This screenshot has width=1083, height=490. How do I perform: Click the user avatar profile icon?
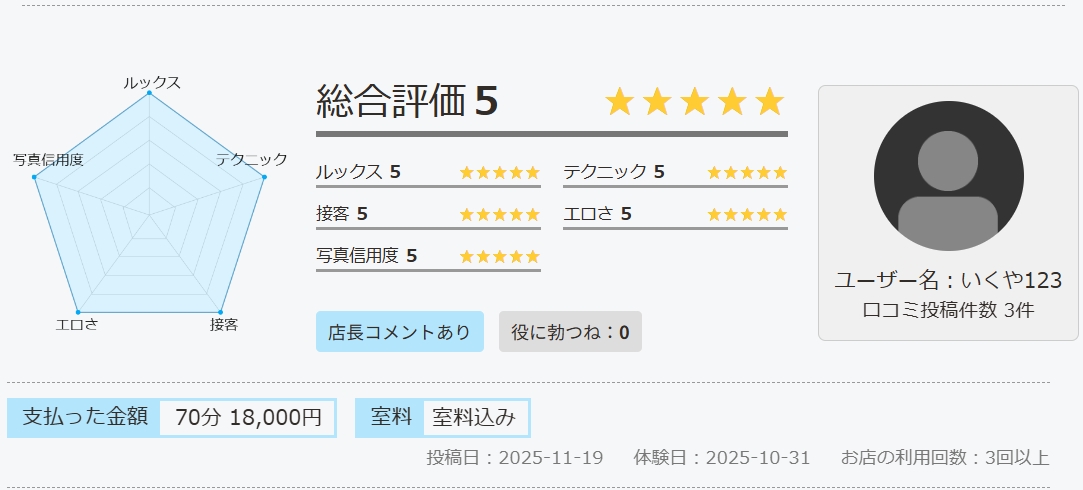[x=948, y=176]
